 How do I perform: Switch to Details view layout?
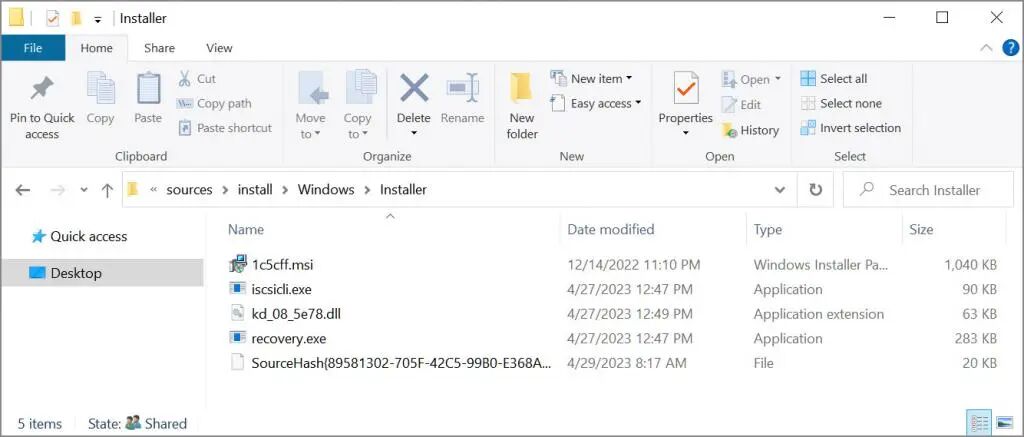pos(980,423)
